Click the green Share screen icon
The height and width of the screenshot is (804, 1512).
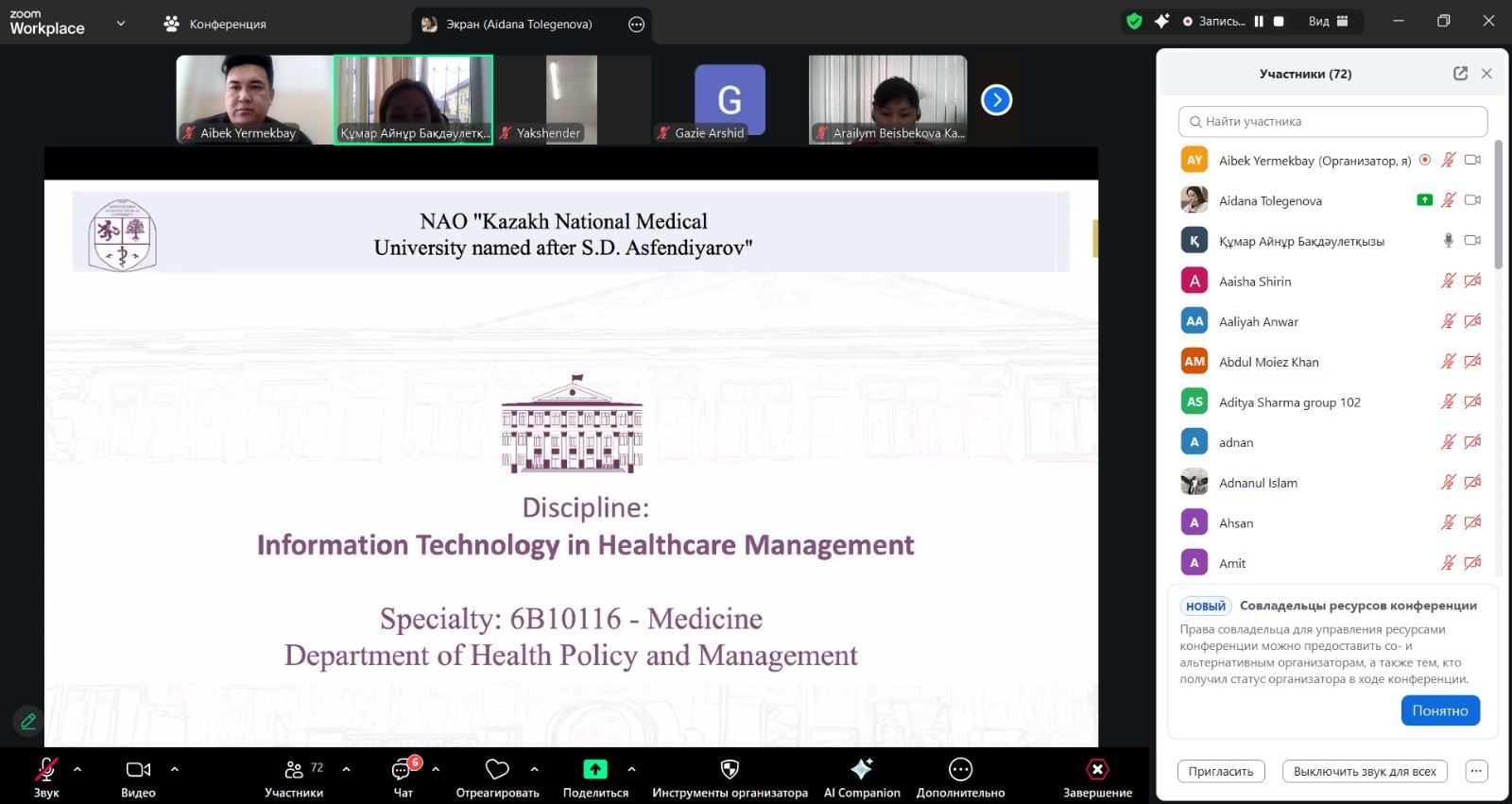(x=594, y=769)
